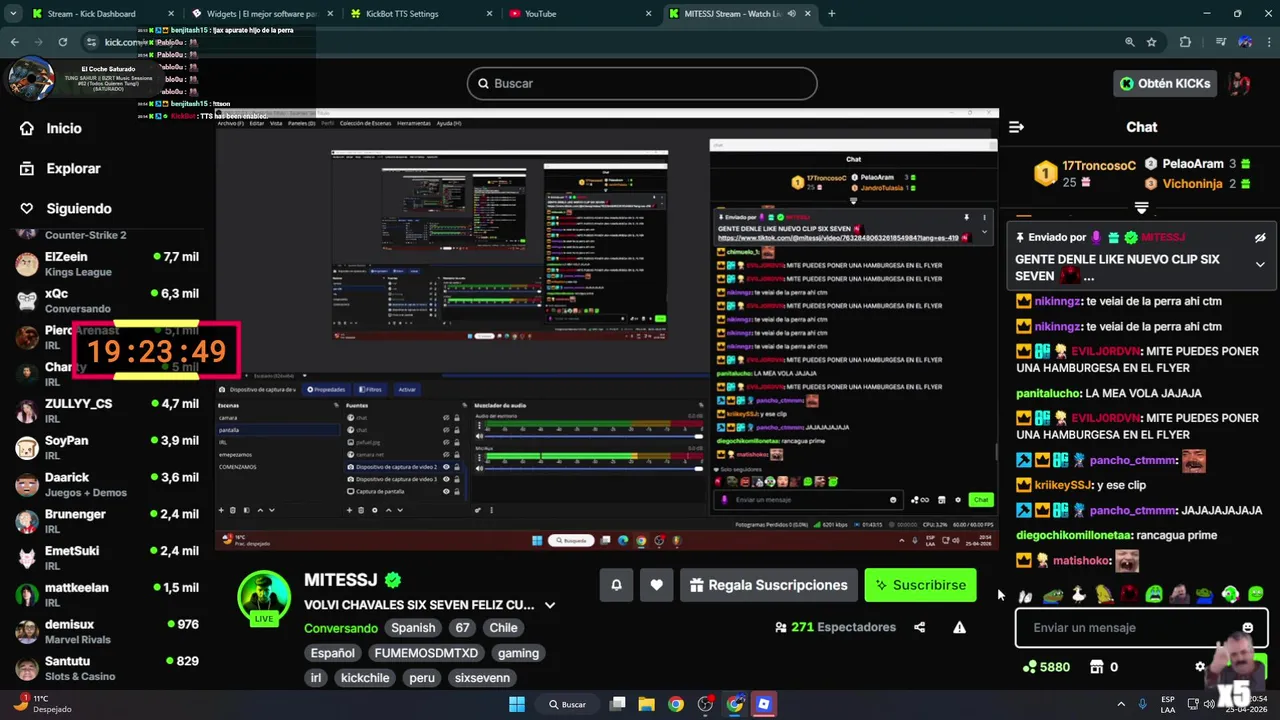
Task: Reload the page with browser refresh
Action: point(63,42)
